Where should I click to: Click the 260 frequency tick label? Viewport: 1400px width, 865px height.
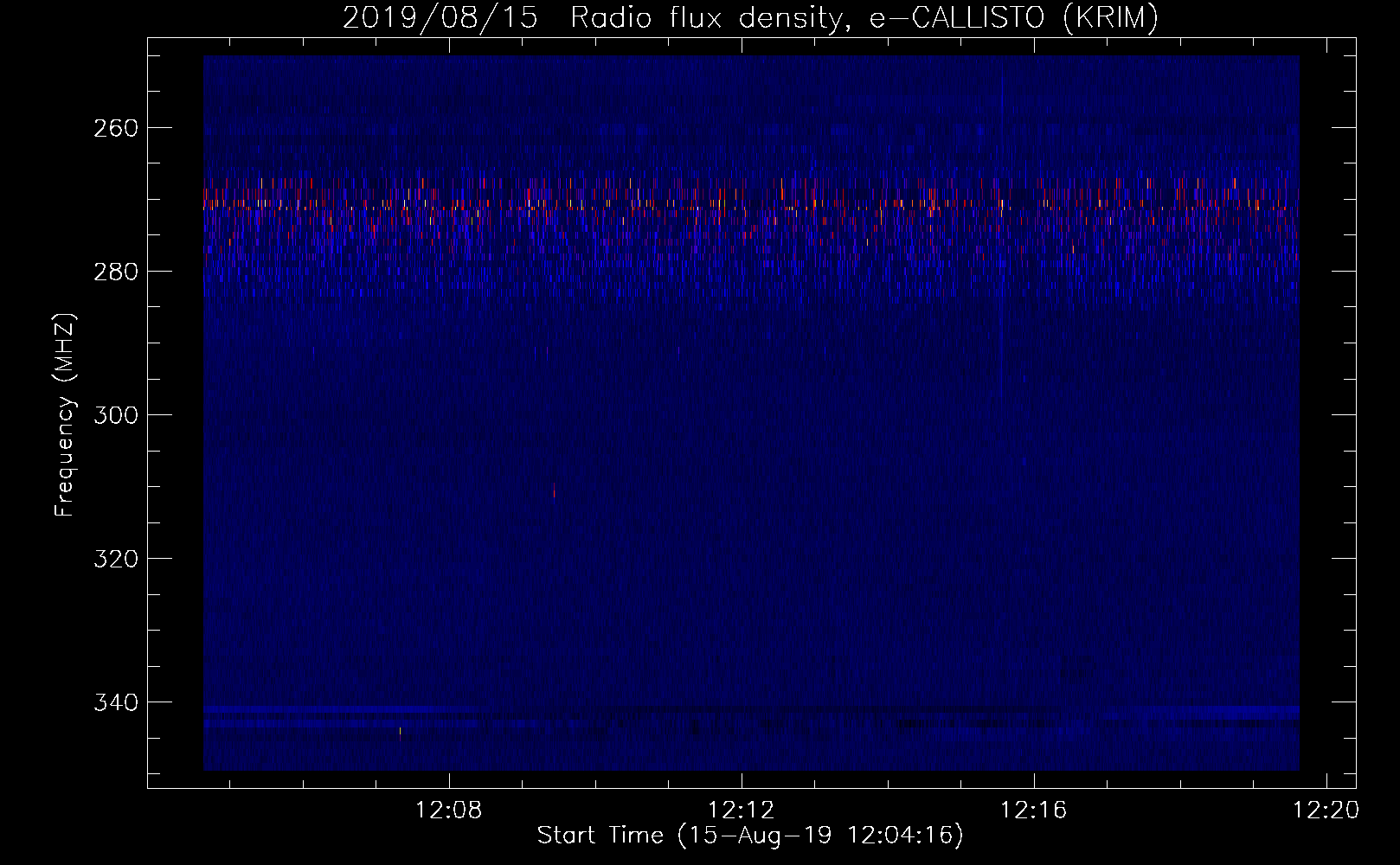pyautogui.click(x=115, y=128)
